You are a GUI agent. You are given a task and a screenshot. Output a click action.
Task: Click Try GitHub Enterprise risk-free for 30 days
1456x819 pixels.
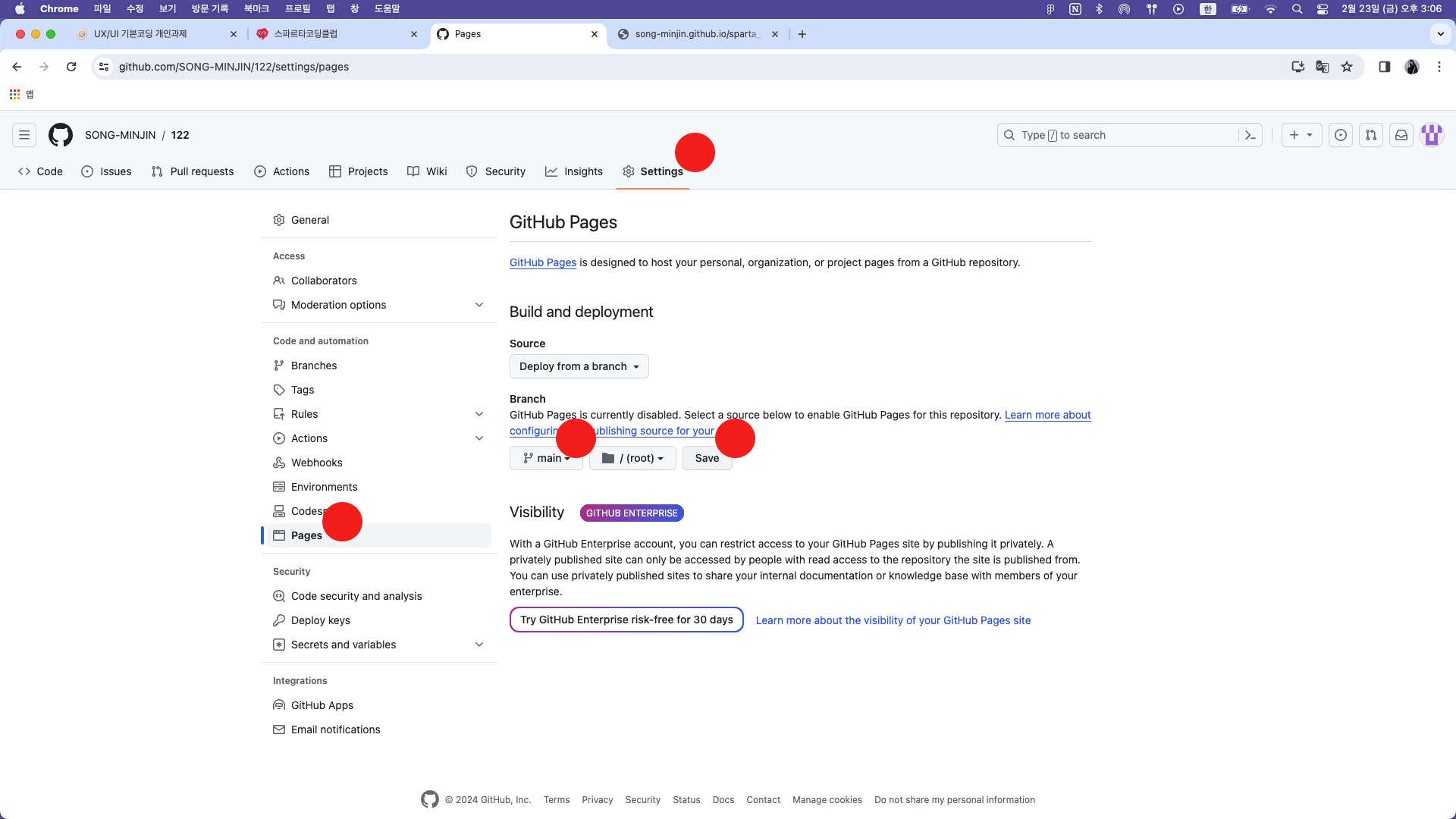(x=626, y=620)
